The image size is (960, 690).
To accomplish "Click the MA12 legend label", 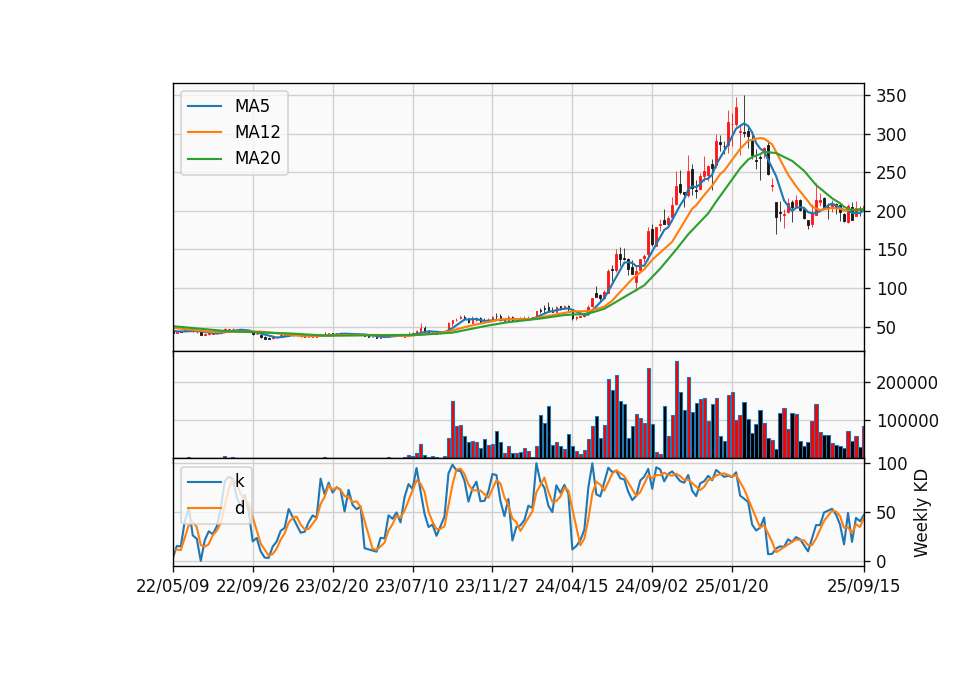I will click(257, 132).
